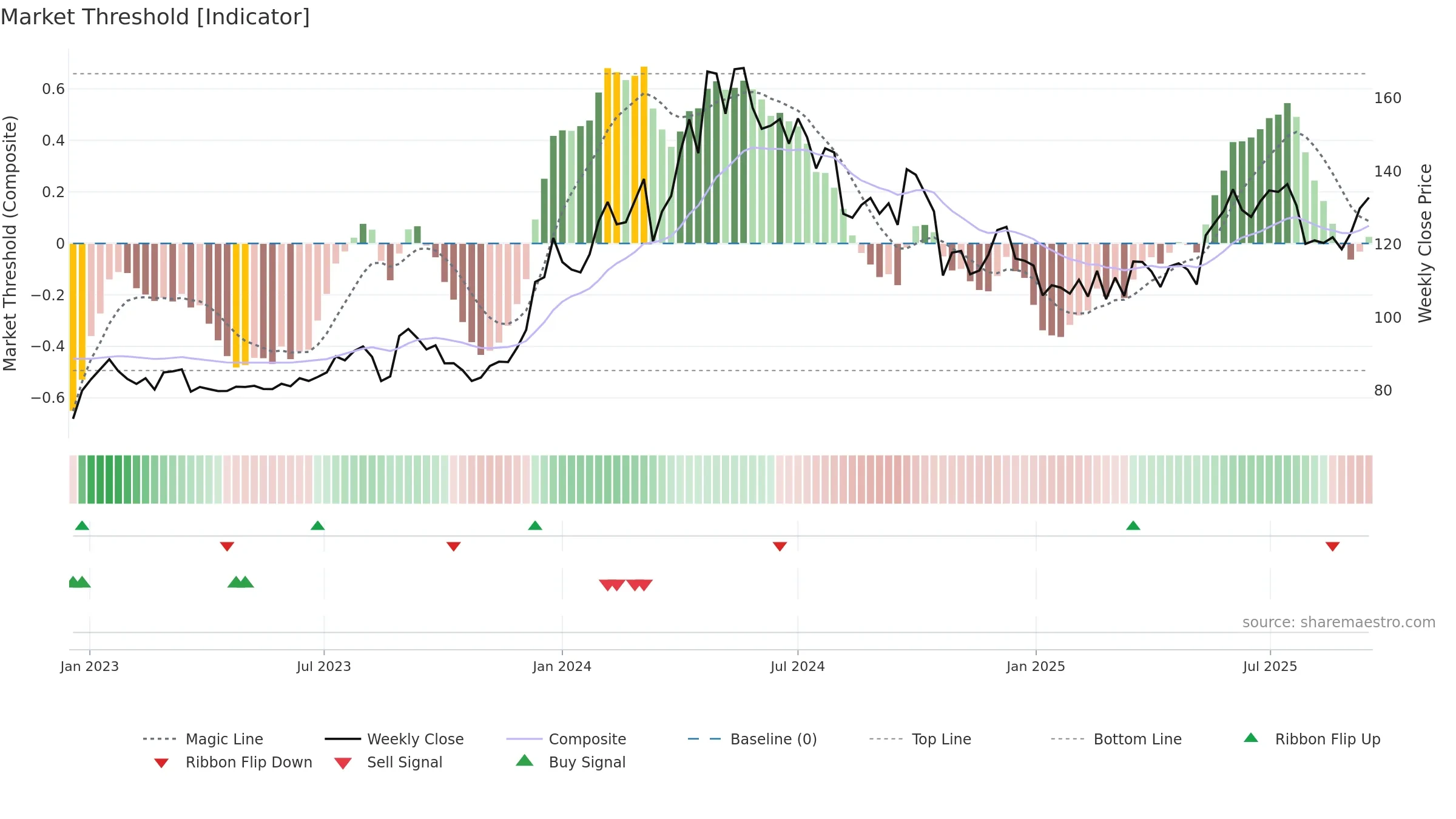Toggle the Ribbon Flip Up legend entry
The width and height of the screenshot is (1456, 819).
[x=1312, y=739]
